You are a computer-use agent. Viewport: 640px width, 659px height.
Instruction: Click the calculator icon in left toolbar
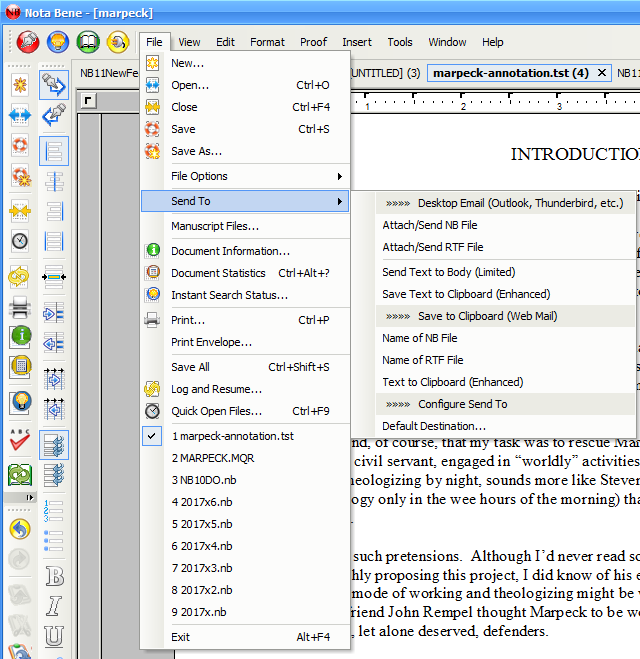pos(20,367)
